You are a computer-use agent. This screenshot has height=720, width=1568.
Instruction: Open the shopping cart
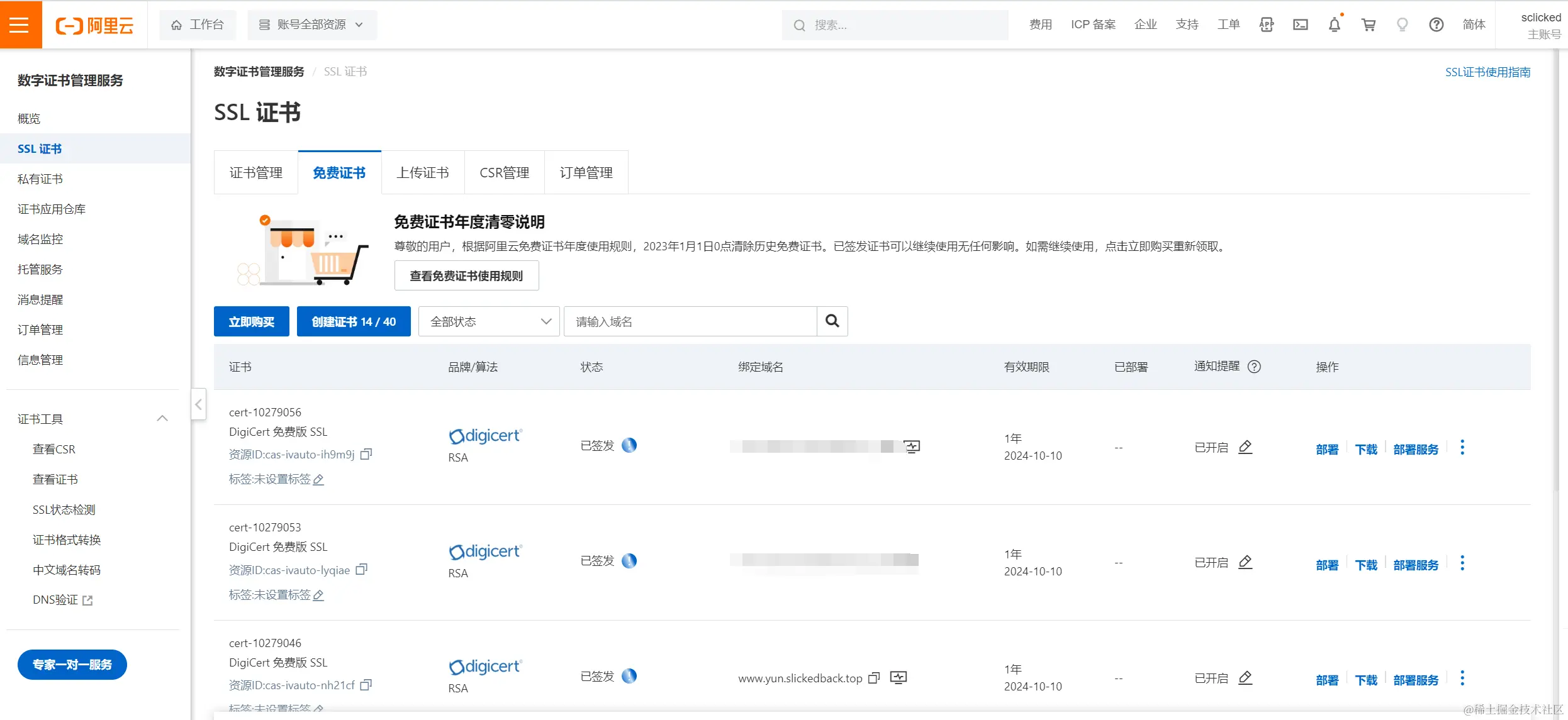pyautogui.click(x=1368, y=25)
